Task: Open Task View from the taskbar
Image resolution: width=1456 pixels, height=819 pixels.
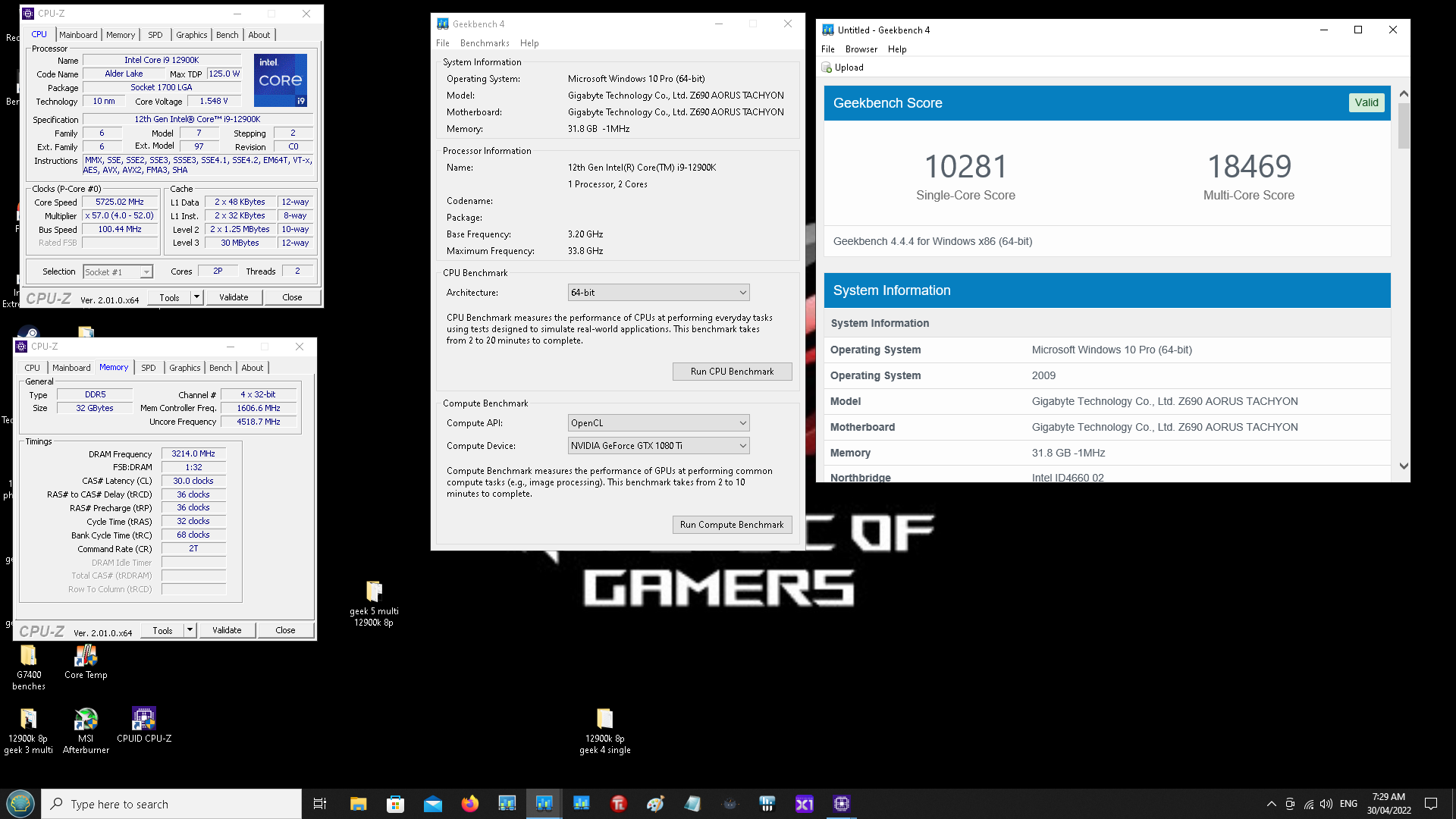Action: pyautogui.click(x=319, y=804)
